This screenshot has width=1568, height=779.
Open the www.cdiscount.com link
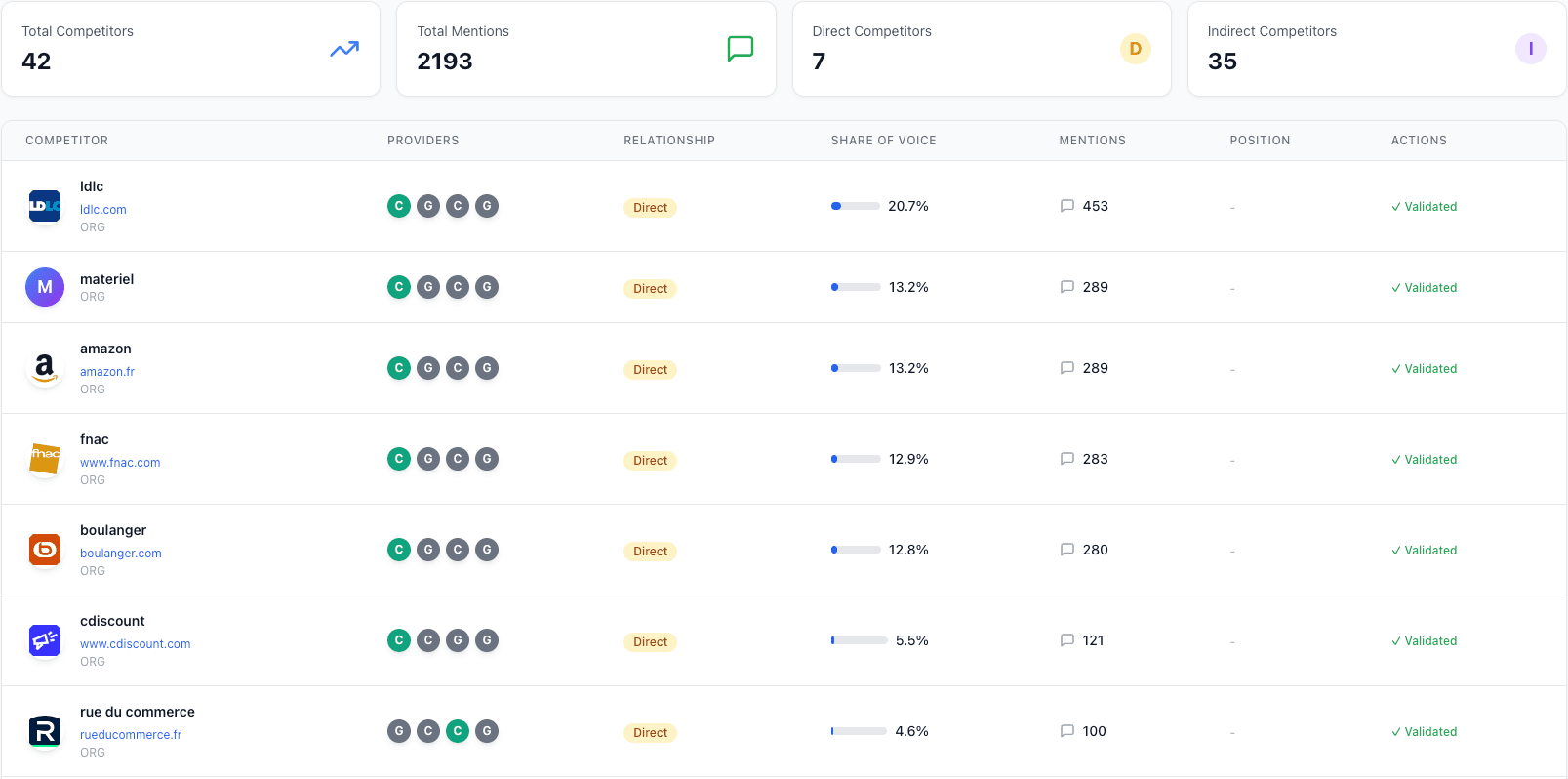(x=136, y=644)
